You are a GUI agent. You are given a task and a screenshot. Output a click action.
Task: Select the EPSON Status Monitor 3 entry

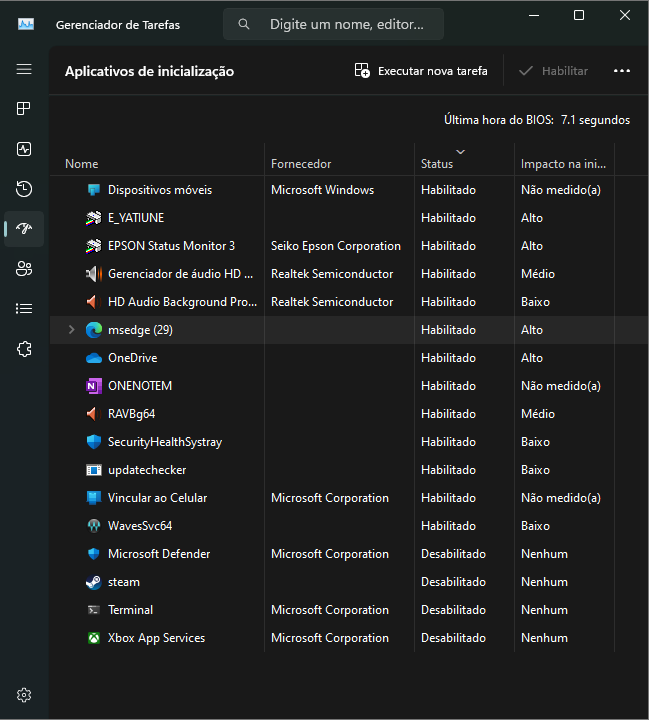[171, 246]
